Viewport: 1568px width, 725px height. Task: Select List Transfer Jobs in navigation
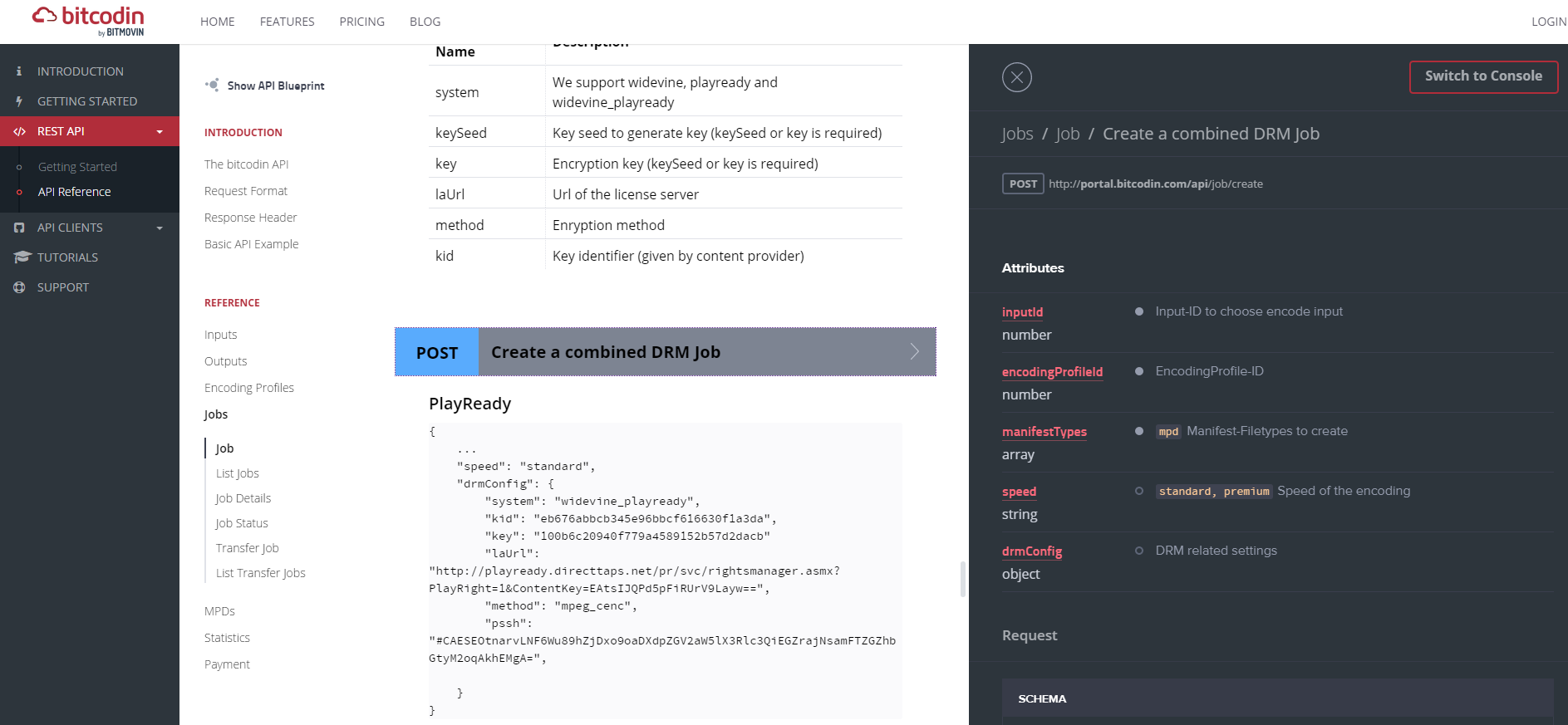point(261,573)
